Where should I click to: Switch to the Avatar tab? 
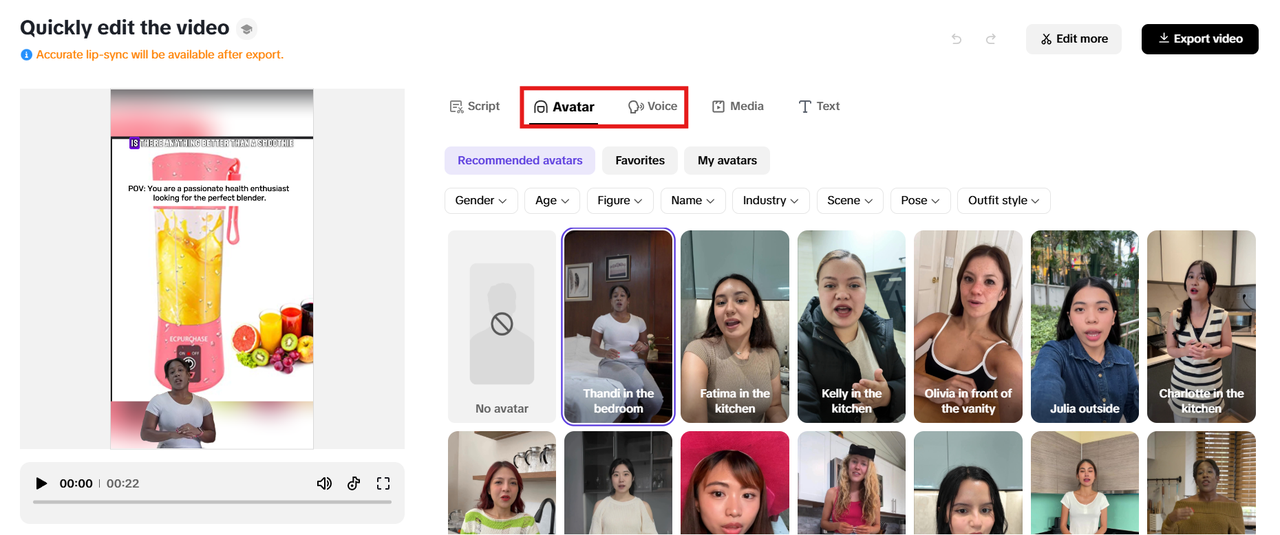click(564, 107)
